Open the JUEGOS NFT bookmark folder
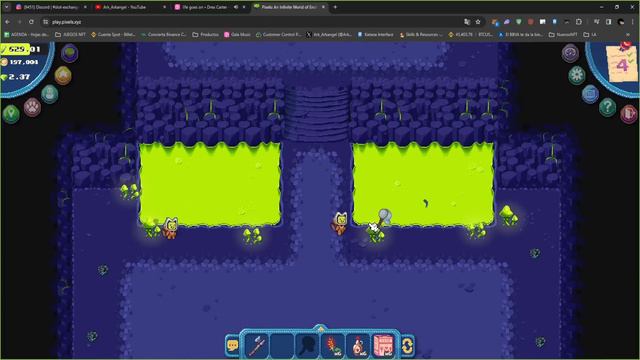The width and height of the screenshot is (640, 360). [x=71, y=35]
